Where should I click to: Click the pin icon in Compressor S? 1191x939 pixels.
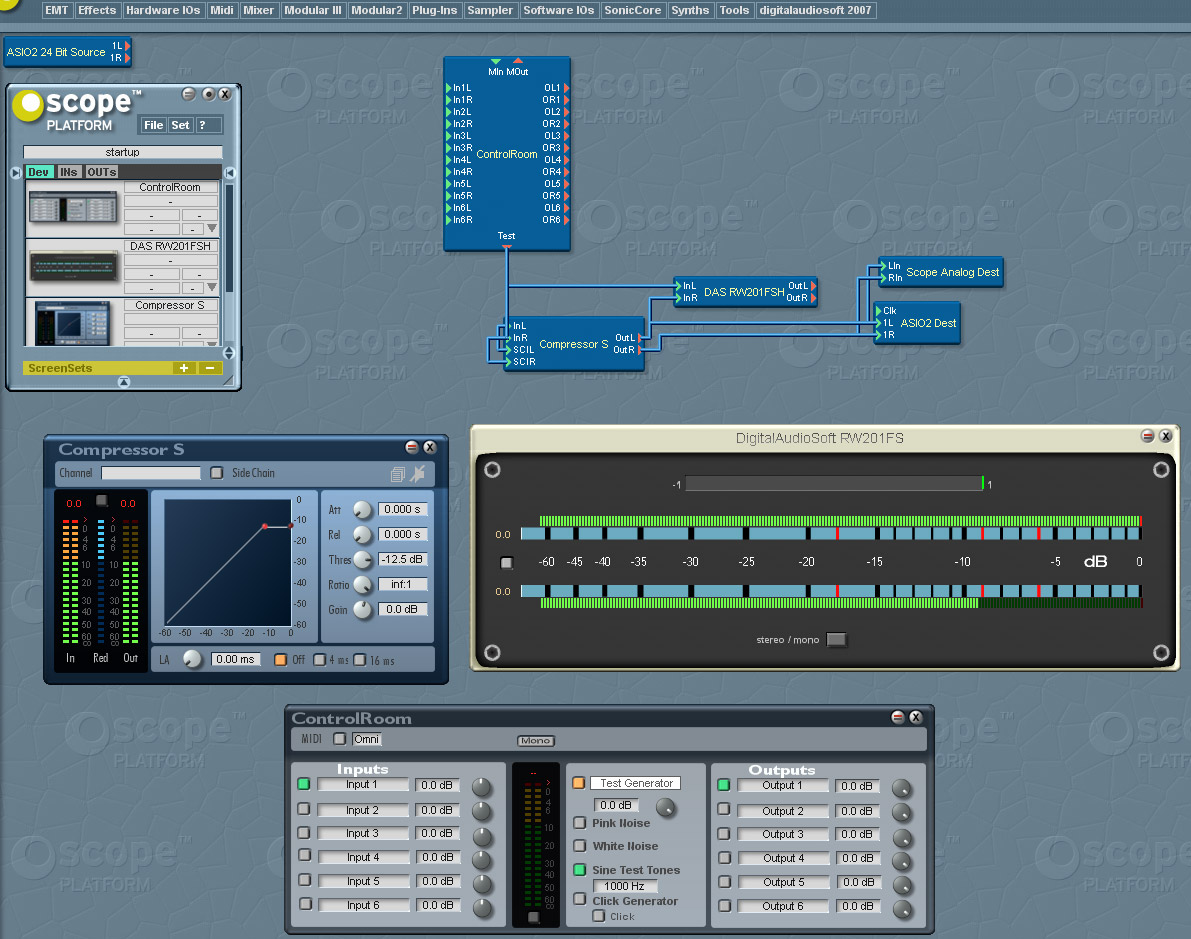pyautogui.click(x=418, y=474)
